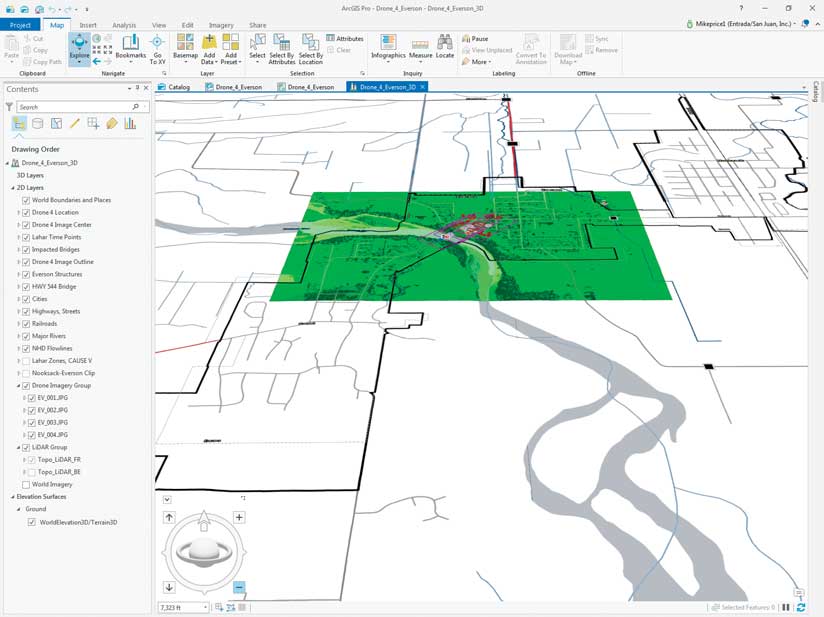Switch to List By Labeling view
The width and height of the screenshot is (824, 617).
[111, 124]
